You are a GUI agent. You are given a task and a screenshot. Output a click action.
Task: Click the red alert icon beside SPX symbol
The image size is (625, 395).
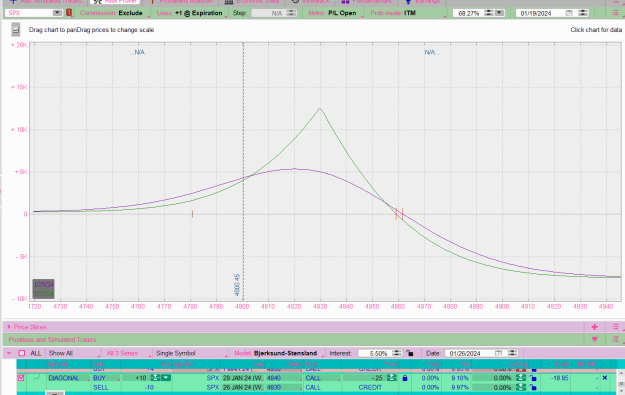click(x=69, y=13)
